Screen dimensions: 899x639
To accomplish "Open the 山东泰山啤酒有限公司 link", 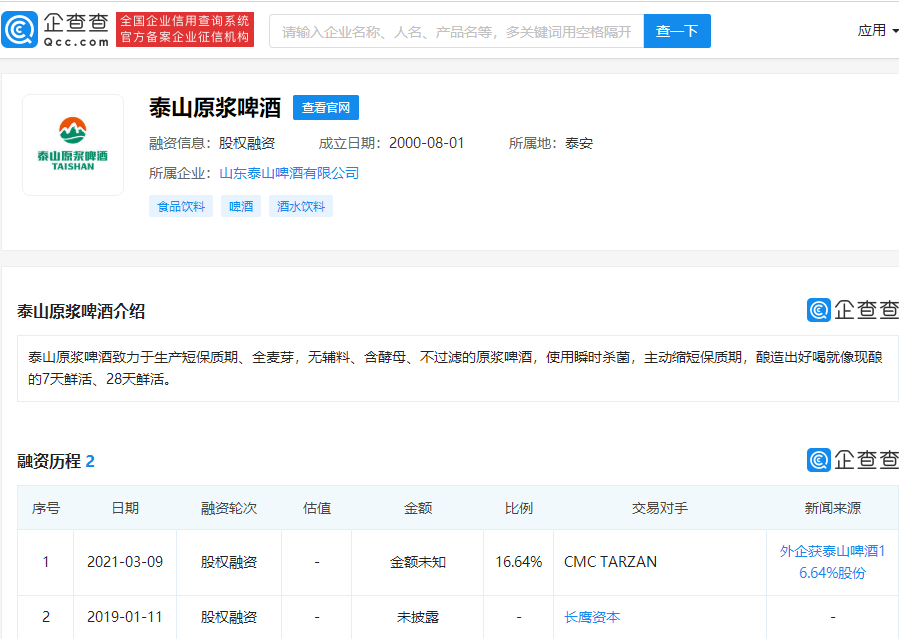I will click(x=289, y=173).
